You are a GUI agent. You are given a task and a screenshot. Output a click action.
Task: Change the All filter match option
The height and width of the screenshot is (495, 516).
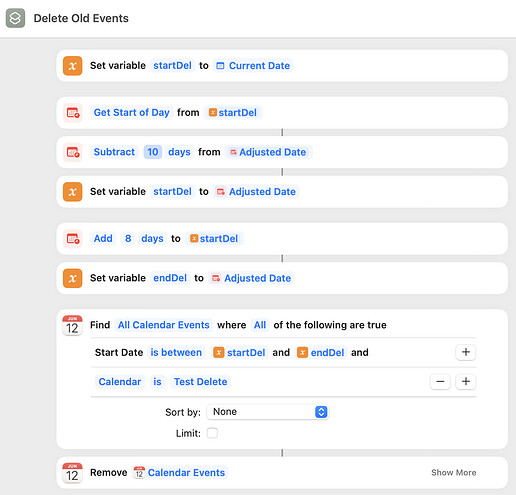pos(260,325)
